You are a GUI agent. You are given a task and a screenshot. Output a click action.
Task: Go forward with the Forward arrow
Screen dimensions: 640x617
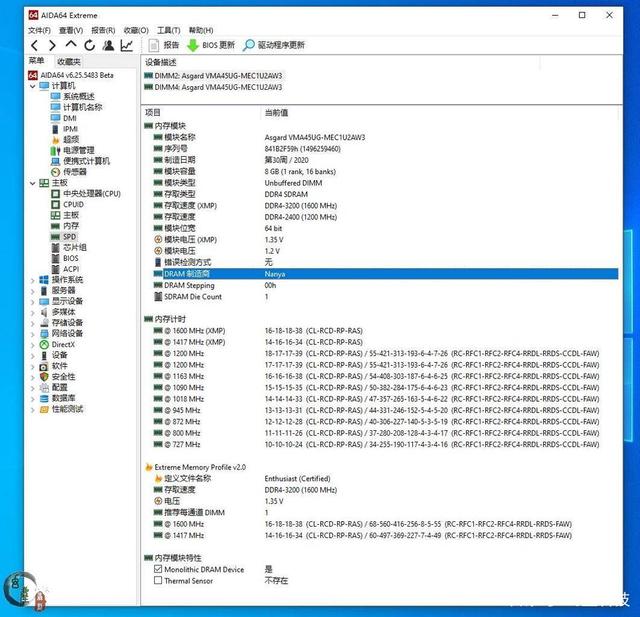[x=52, y=45]
